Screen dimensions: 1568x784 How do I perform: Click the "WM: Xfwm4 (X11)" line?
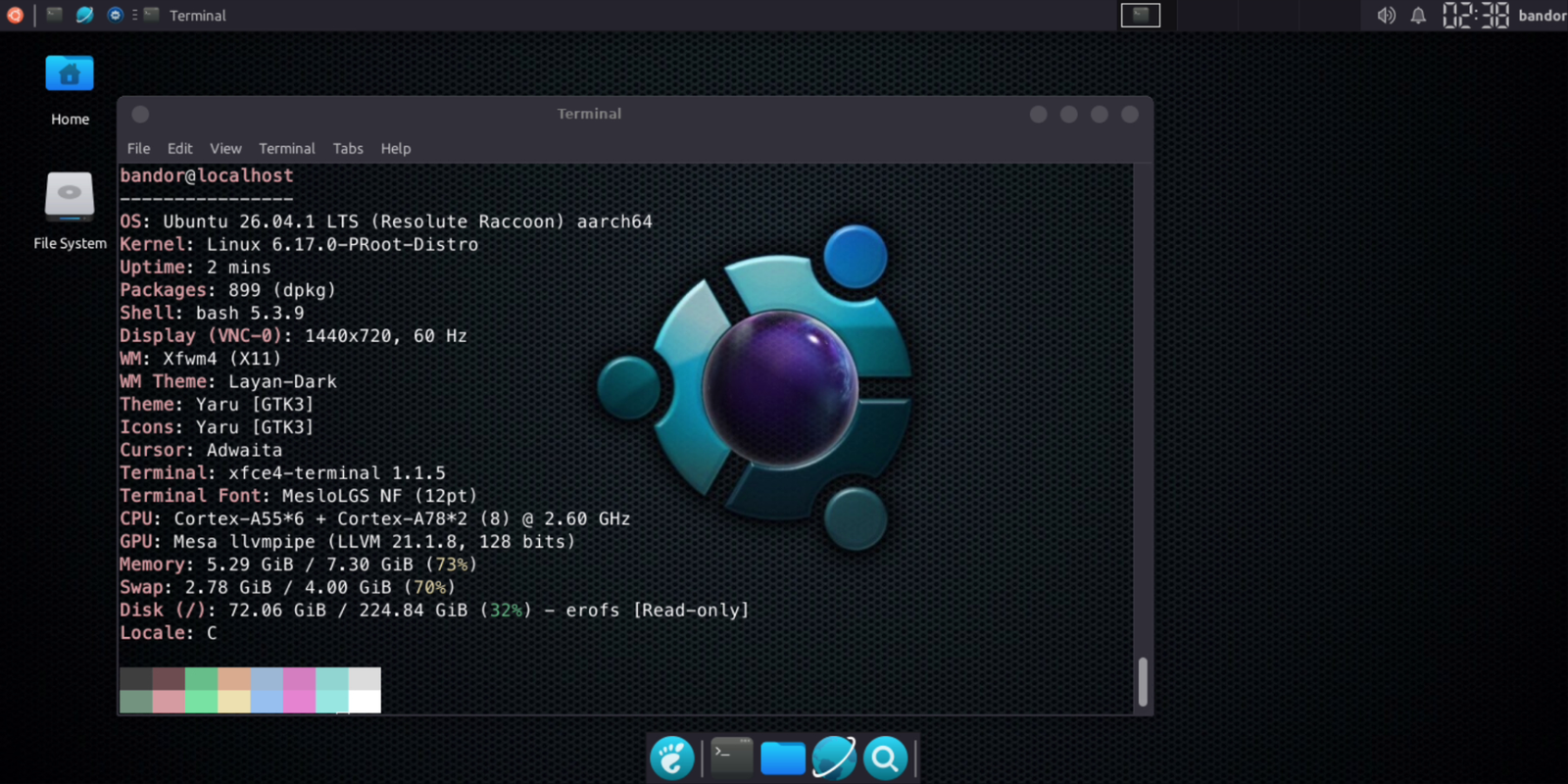click(x=201, y=359)
